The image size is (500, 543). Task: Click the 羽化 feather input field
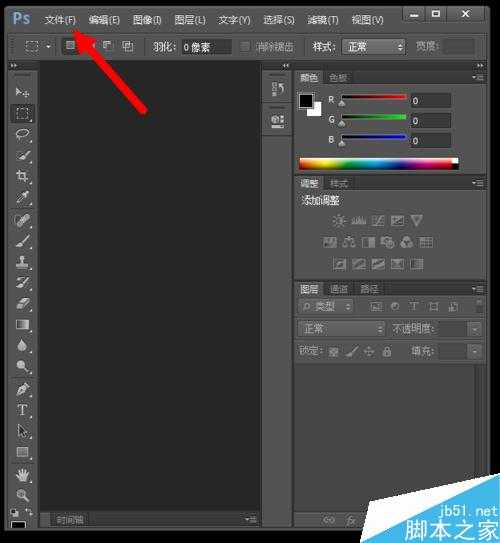pos(207,47)
